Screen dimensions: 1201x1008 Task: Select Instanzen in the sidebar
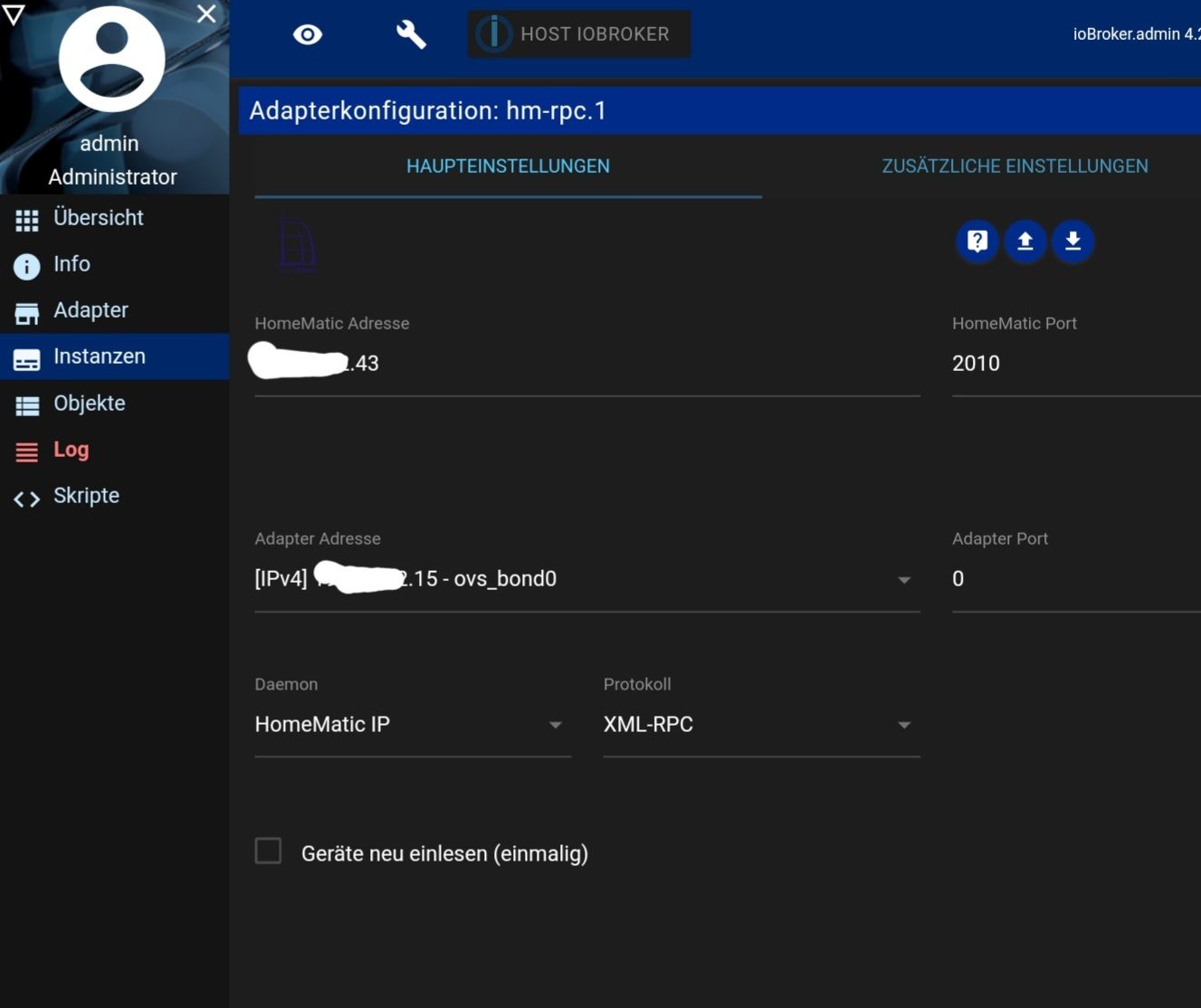[x=114, y=357]
